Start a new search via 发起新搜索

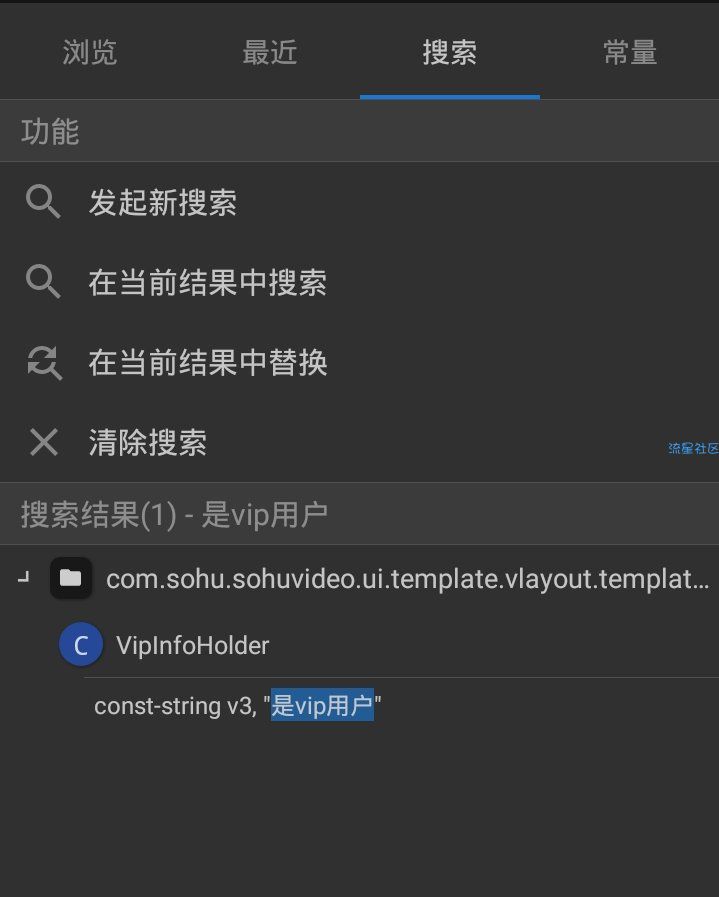coord(359,202)
